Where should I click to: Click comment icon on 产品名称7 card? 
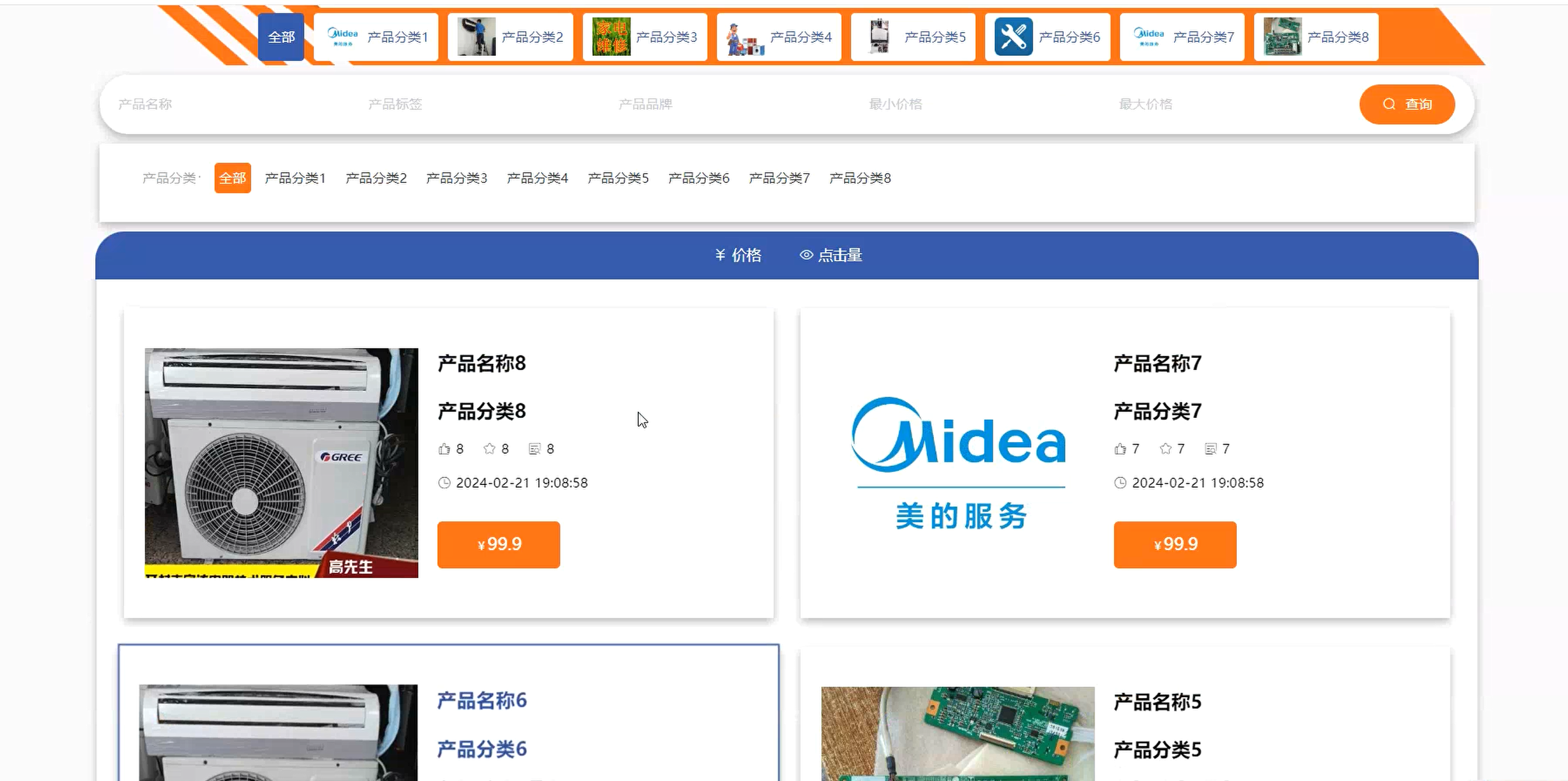1211,449
